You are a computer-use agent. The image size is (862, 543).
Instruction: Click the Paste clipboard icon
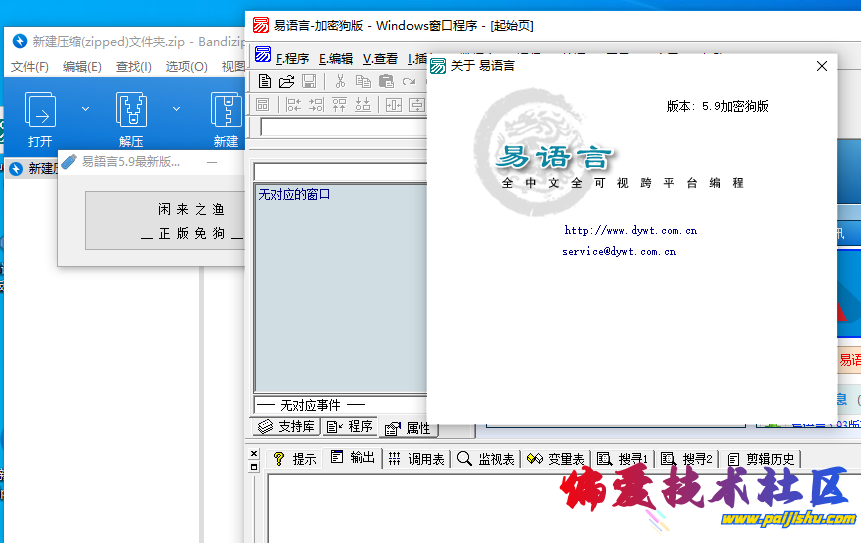[x=386, y=81]
